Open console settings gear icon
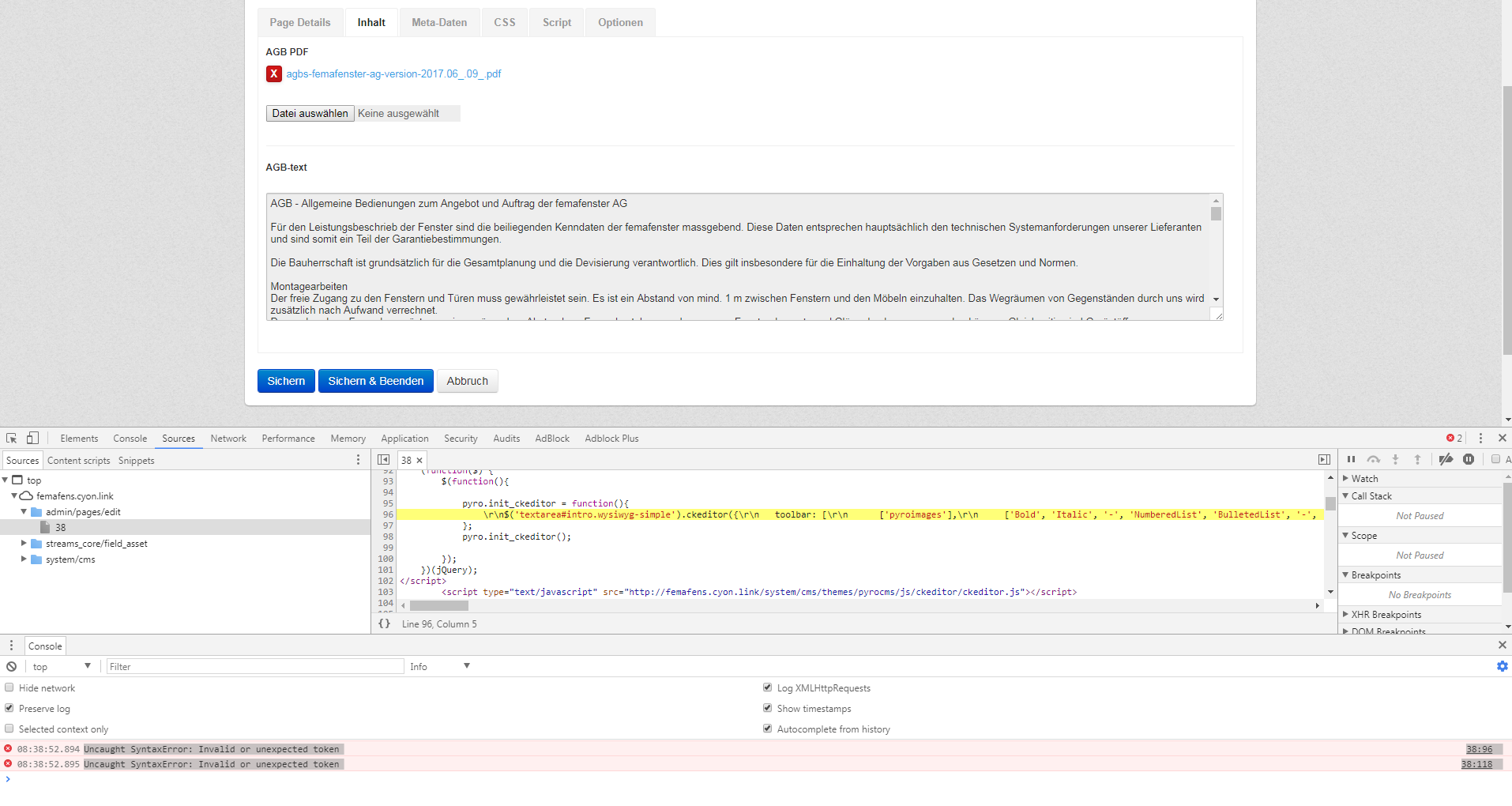Viewport: 1512px width, 806px height. coord(1502,666)
